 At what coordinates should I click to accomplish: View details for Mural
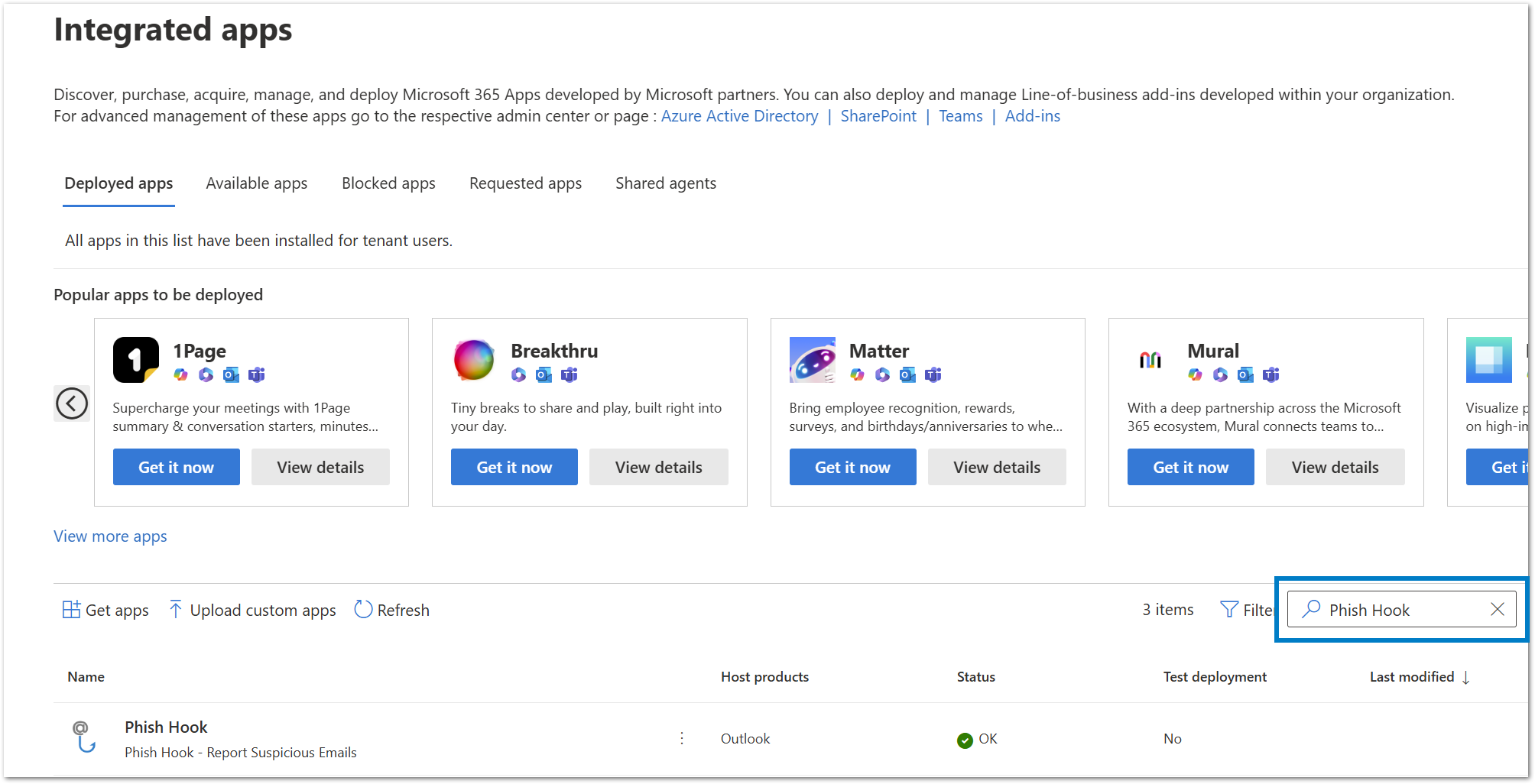1335,467
